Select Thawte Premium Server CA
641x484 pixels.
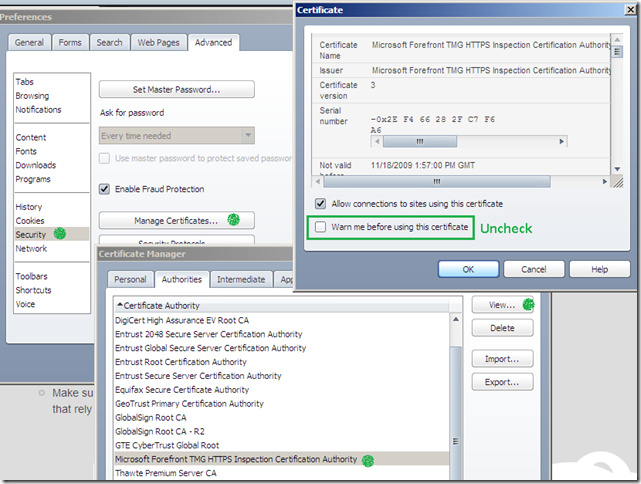281,473
